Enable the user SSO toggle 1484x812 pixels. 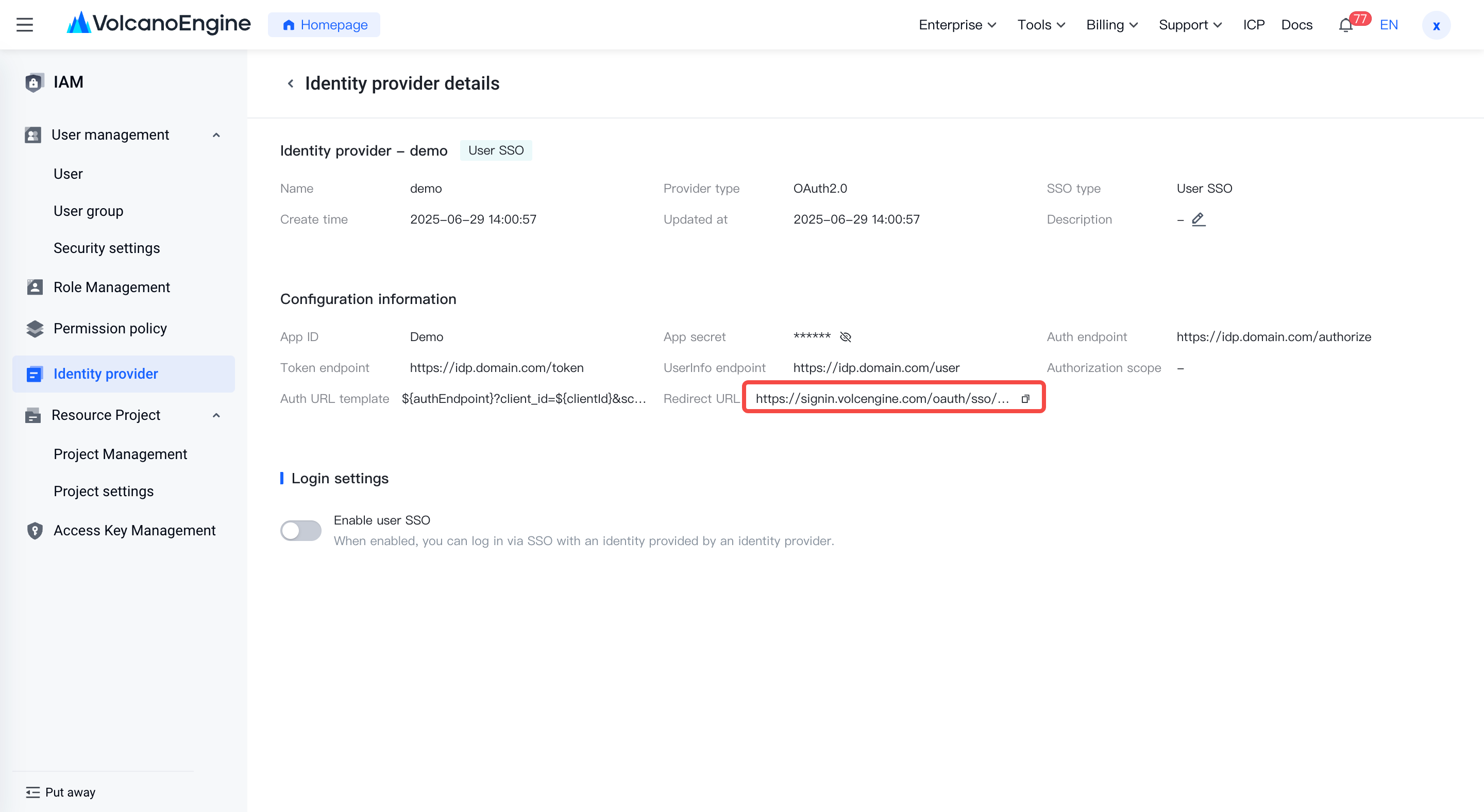coord(301,530)
